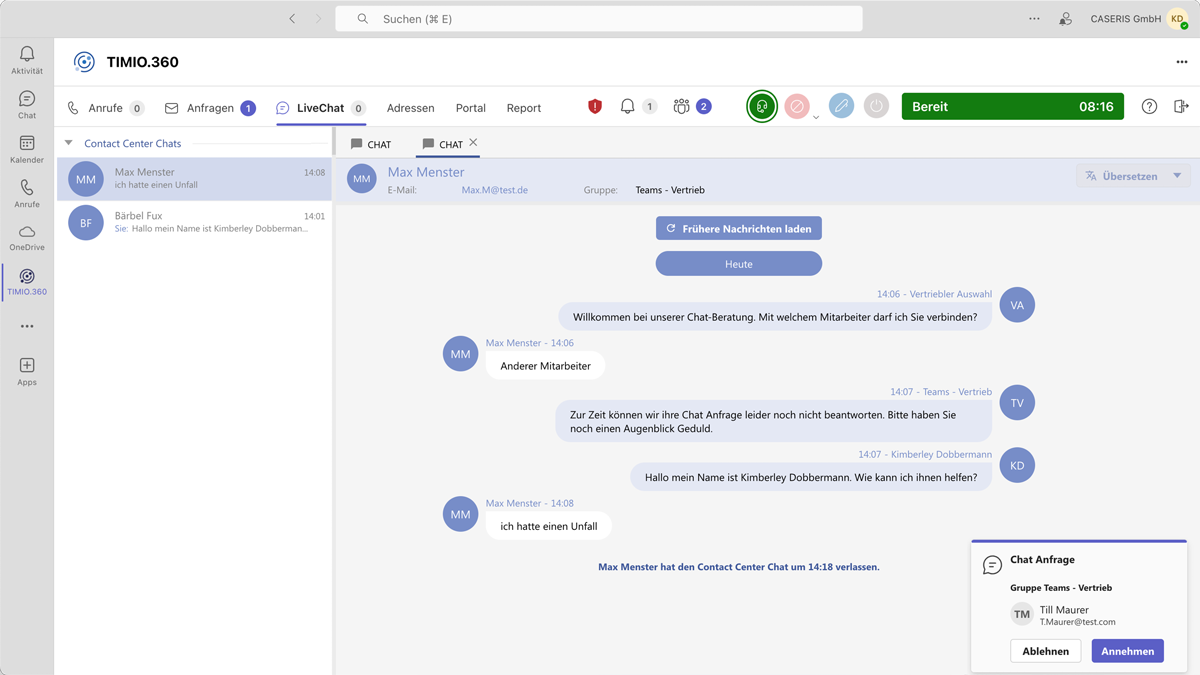Open Kalender in the left sidebar
This screenshot has width=1200, height=675.
pyautogui.click(x=27, y=149)
